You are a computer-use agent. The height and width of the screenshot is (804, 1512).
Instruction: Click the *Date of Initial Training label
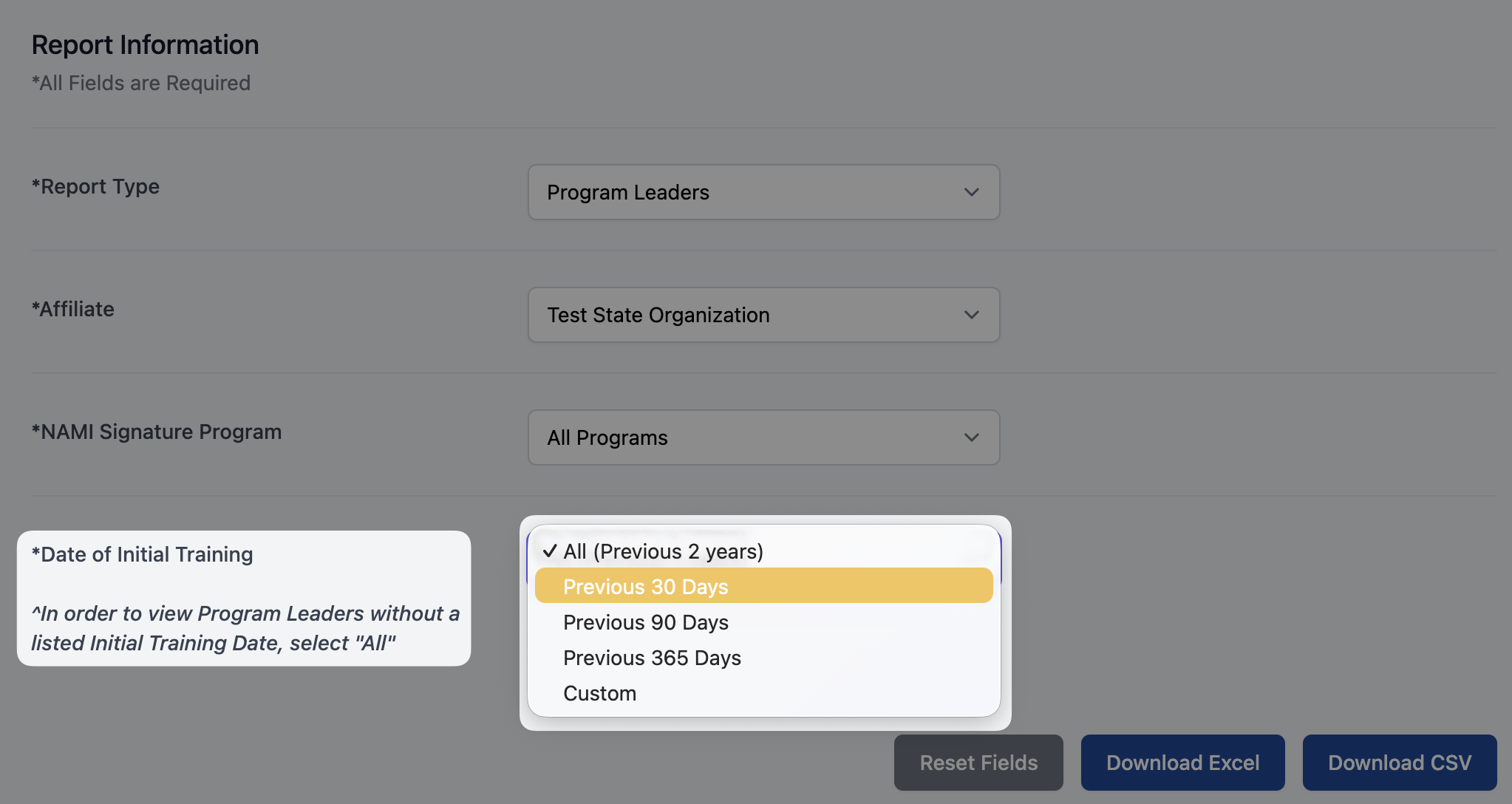pos(143,554)
